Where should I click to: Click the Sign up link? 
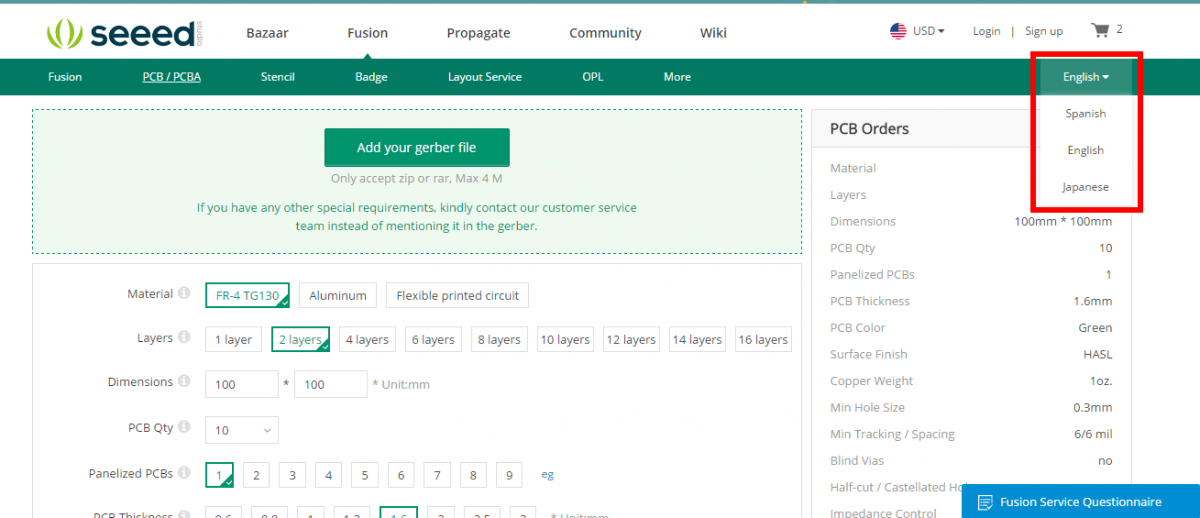1043,31
